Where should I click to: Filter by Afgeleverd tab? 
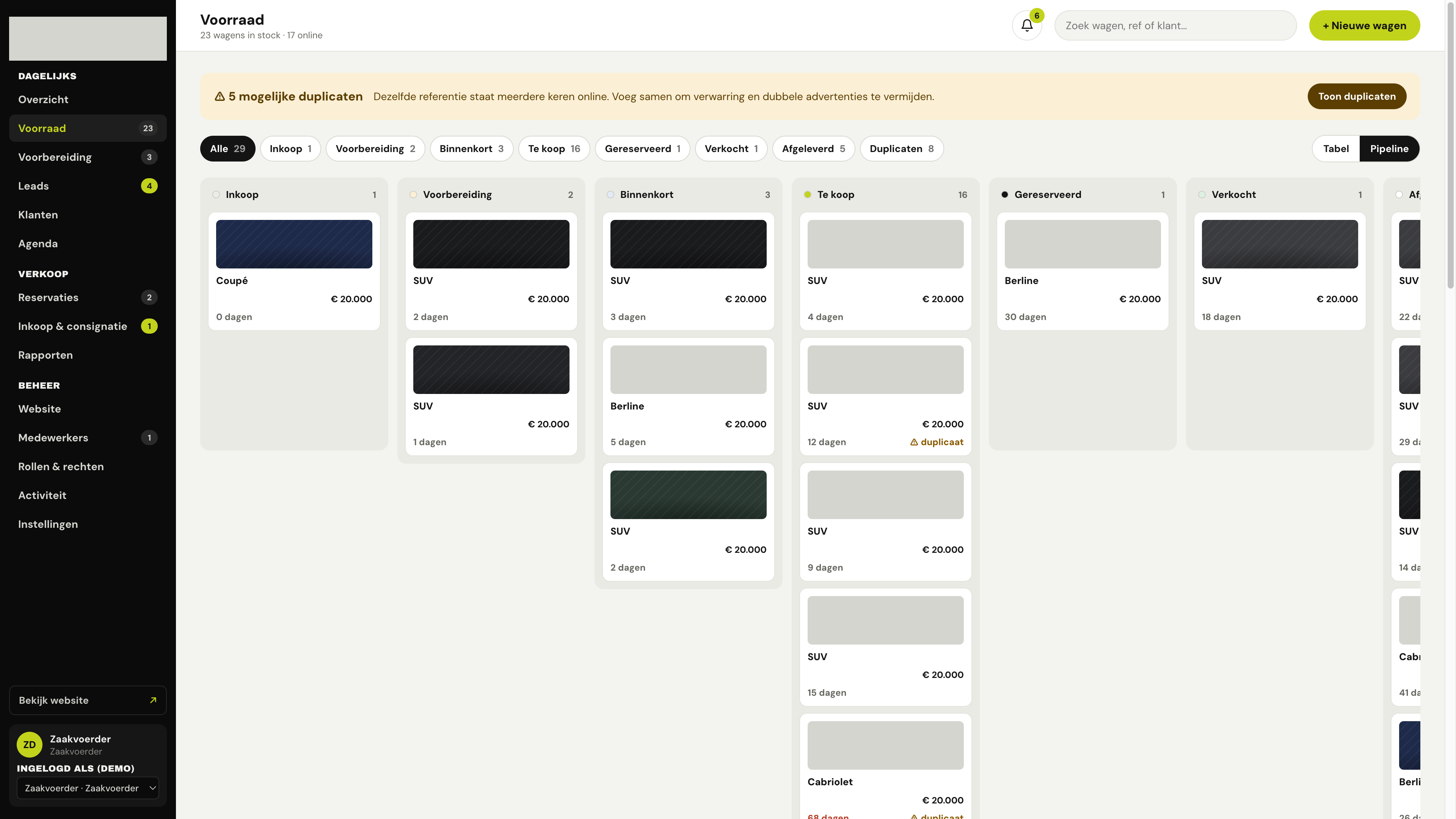813,149
